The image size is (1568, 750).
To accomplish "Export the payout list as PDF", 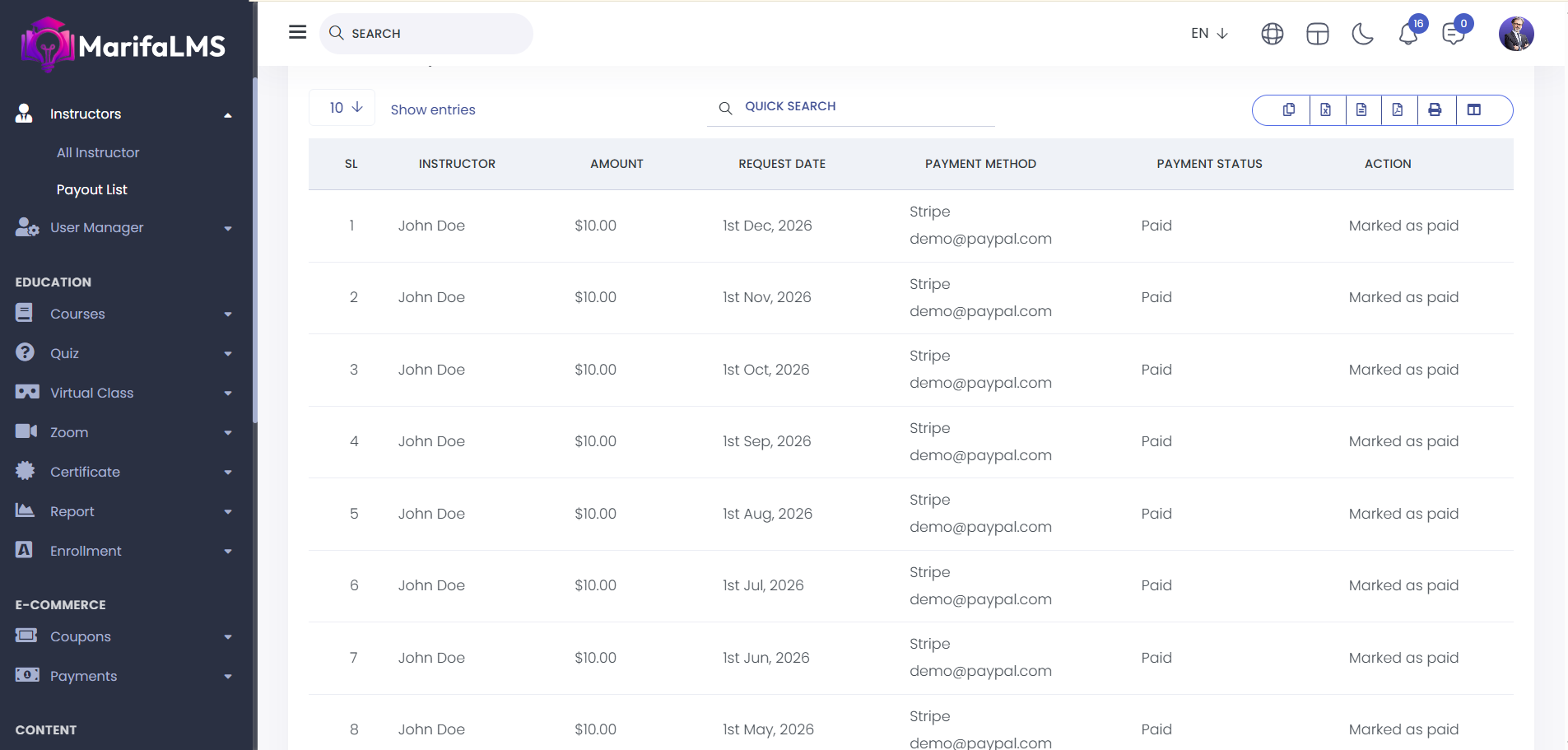I will click(x=1398, y=110).
